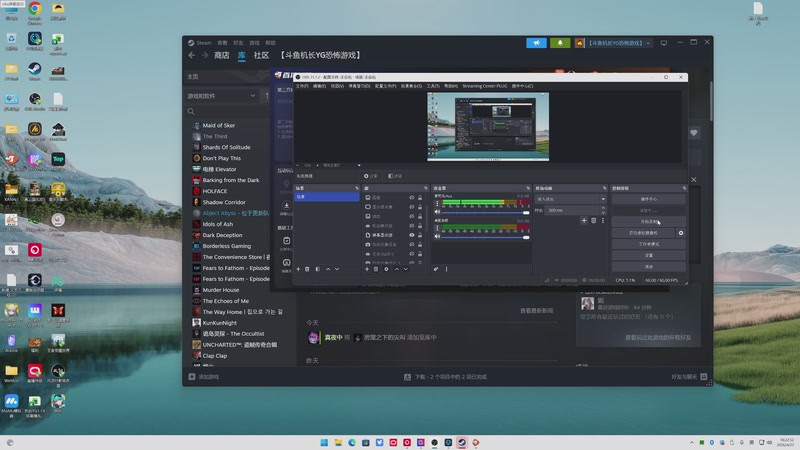Open OBS 工具(T) menu
The image size is (800, 450).
tap(433, 86)
